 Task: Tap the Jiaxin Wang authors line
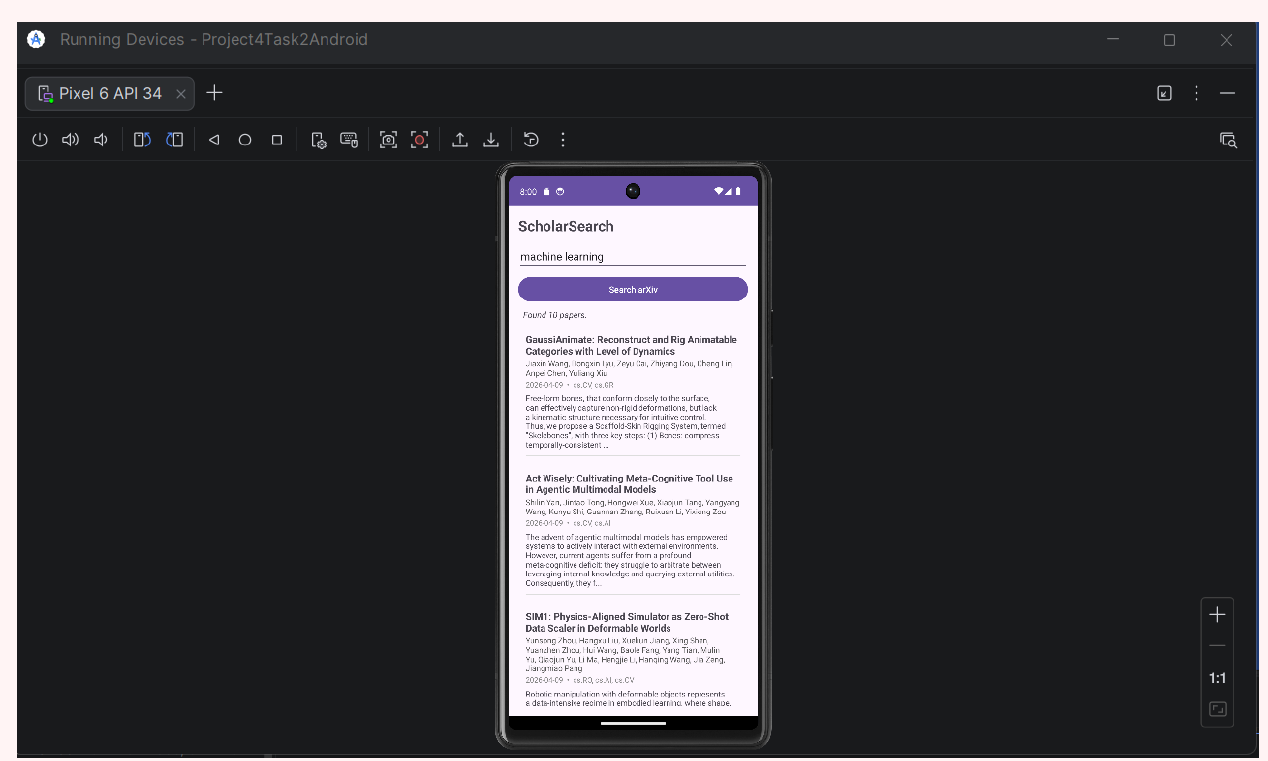(629, 368)
